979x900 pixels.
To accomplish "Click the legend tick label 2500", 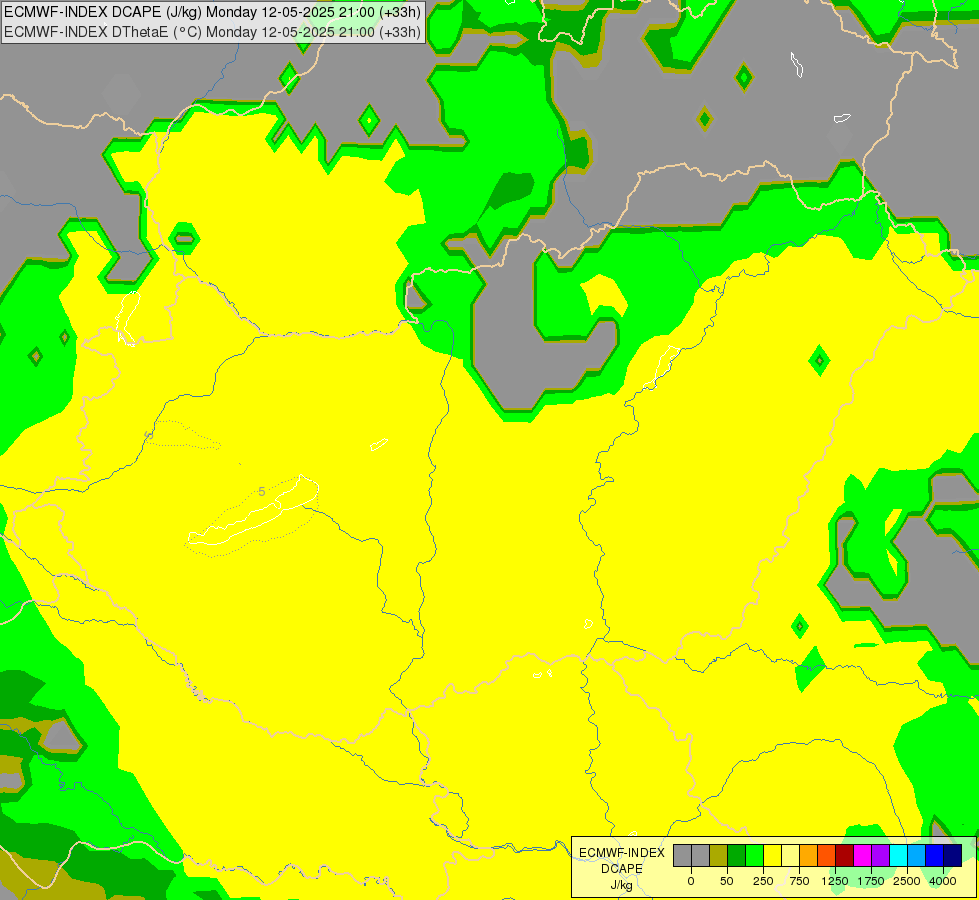I will coord(907,881).
